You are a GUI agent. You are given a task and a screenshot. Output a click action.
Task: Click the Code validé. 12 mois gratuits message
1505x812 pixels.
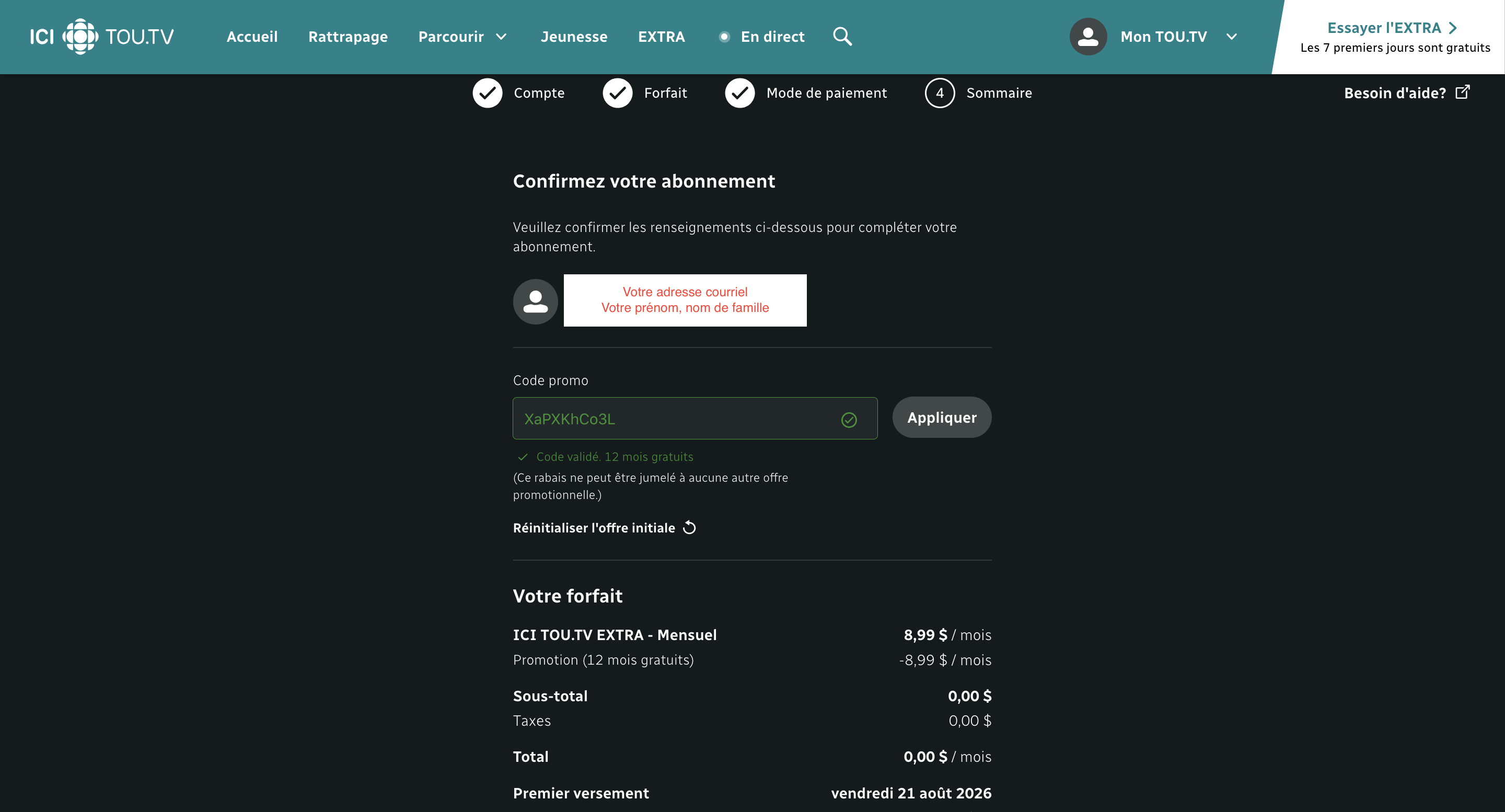615,457
